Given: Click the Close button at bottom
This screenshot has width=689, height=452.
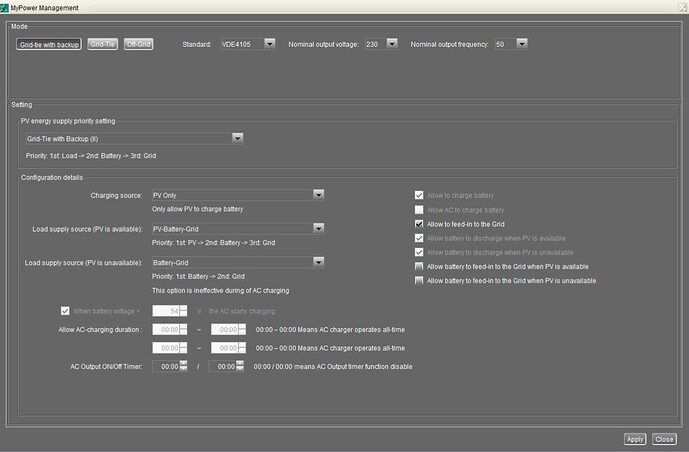Looking at the screenshot, I should [664, 439].
